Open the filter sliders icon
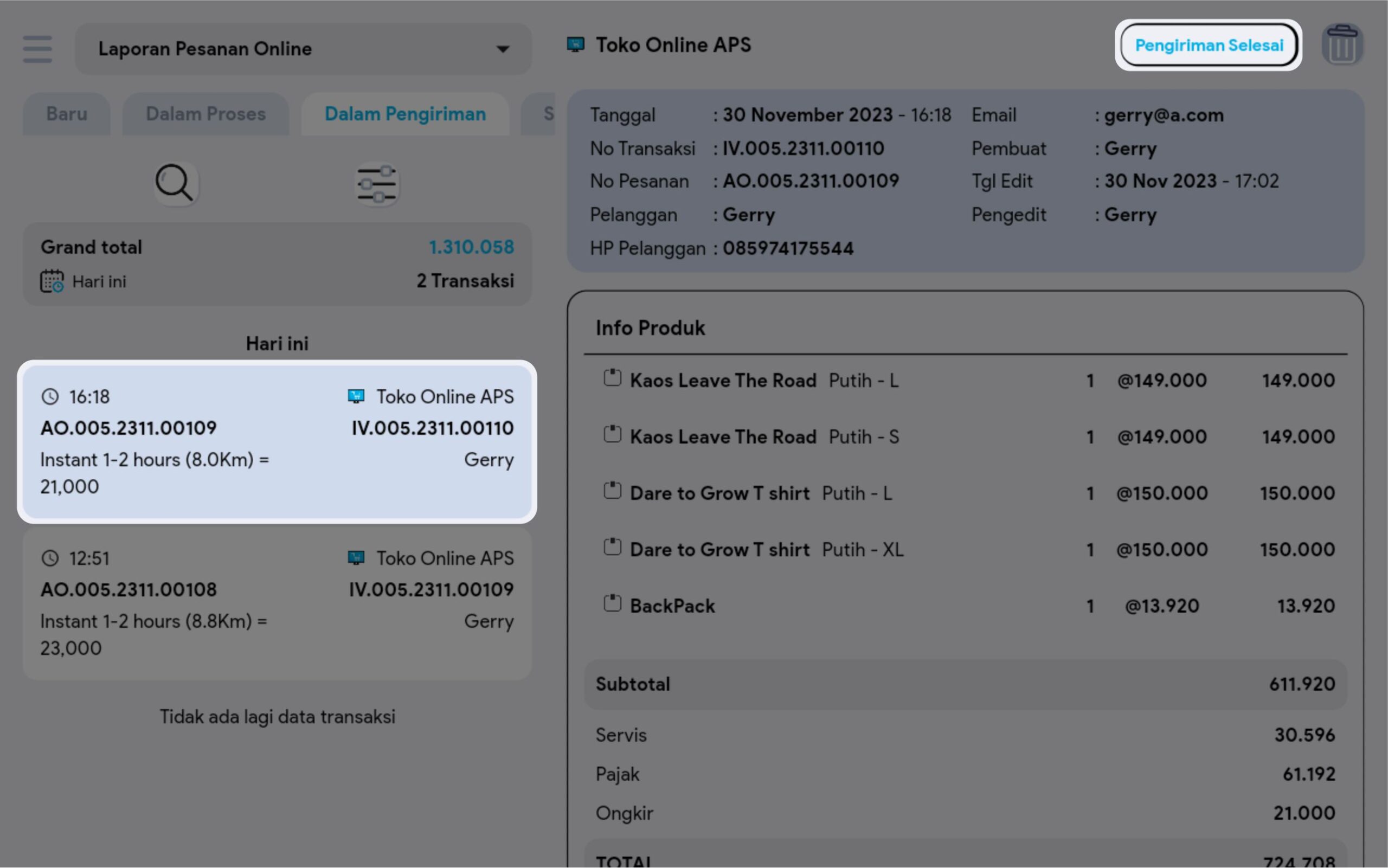Image resolution: width=1388 pixels, height=868 pixels. point(377,184)
